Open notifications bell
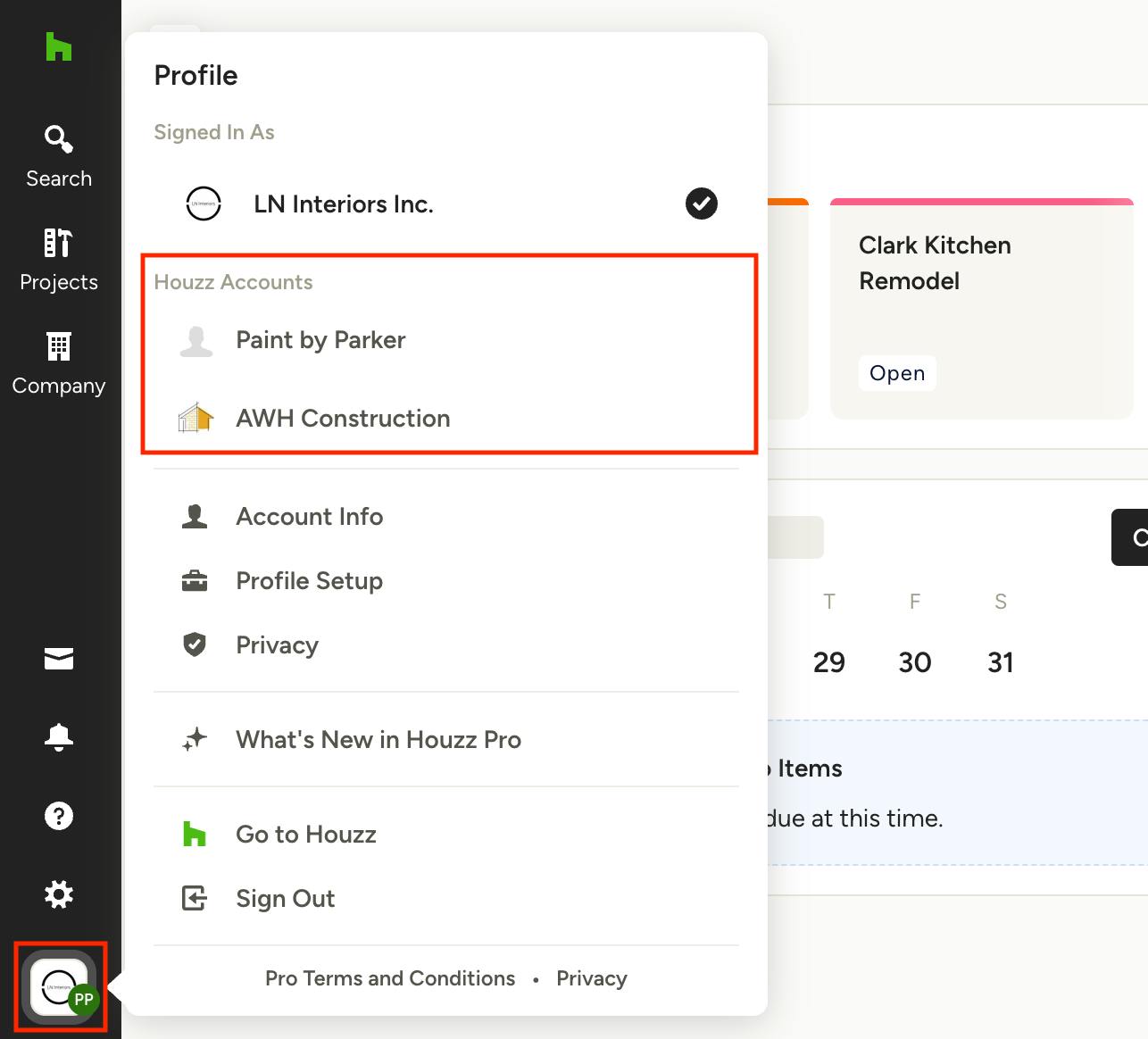 pyautogui.click(x=59, y=737)
